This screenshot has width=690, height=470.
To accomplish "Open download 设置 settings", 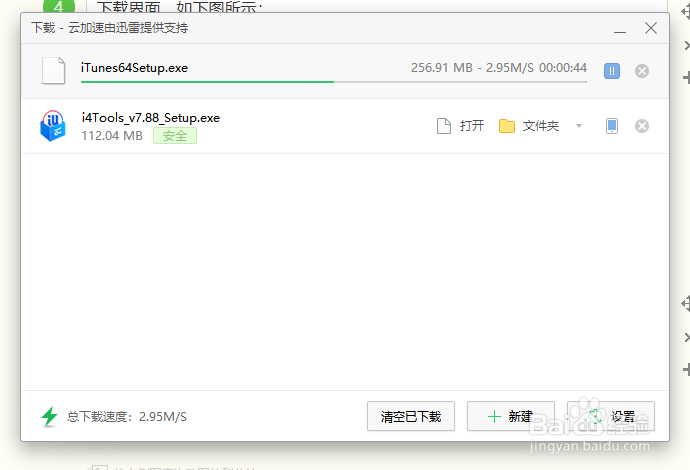I will 611,416.
